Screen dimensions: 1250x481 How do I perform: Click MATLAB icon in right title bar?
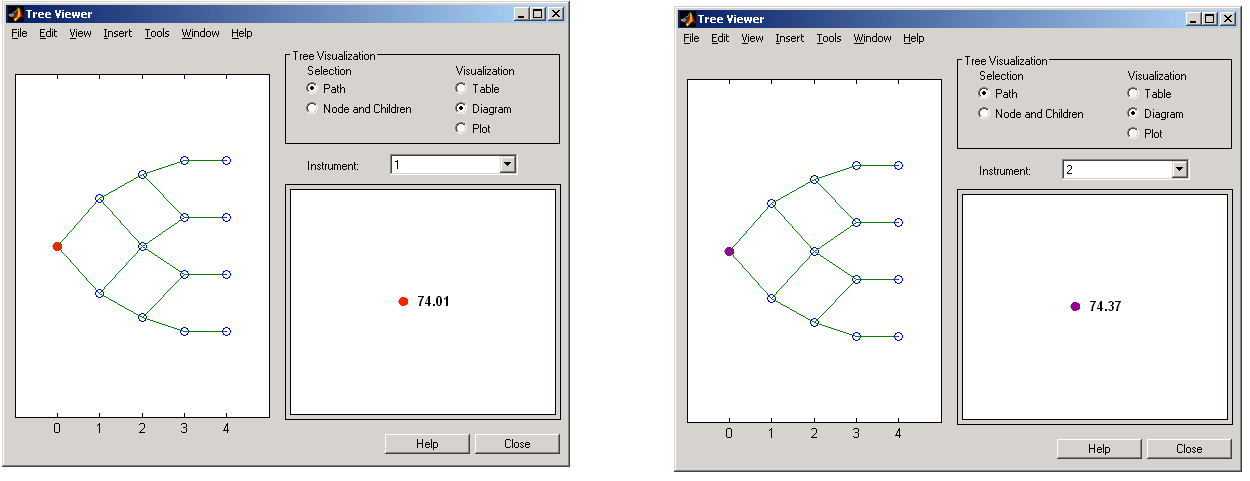[x=687, y=19]
